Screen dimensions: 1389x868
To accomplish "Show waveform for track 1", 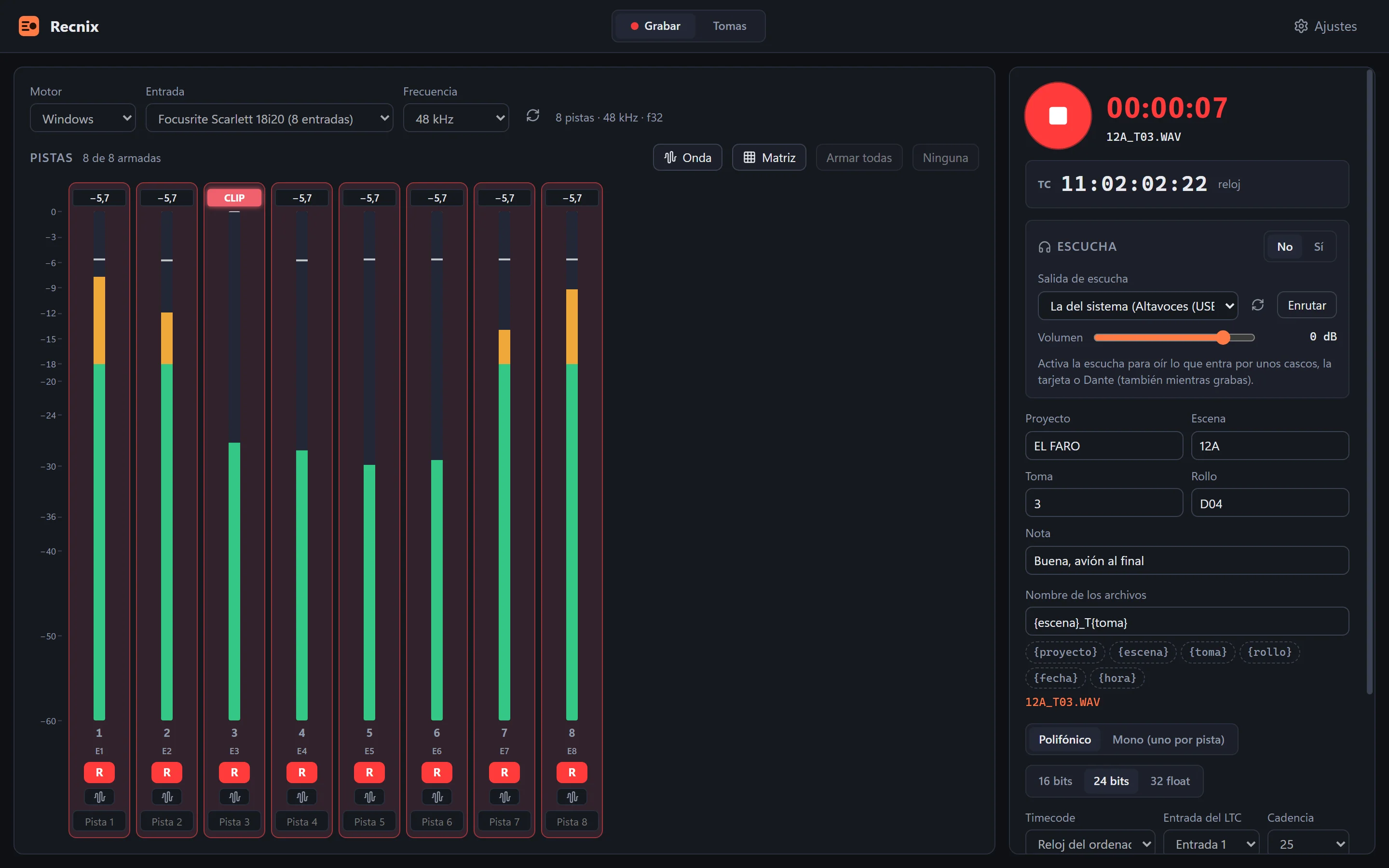I will pyautogui.click(x=99, y=797).
